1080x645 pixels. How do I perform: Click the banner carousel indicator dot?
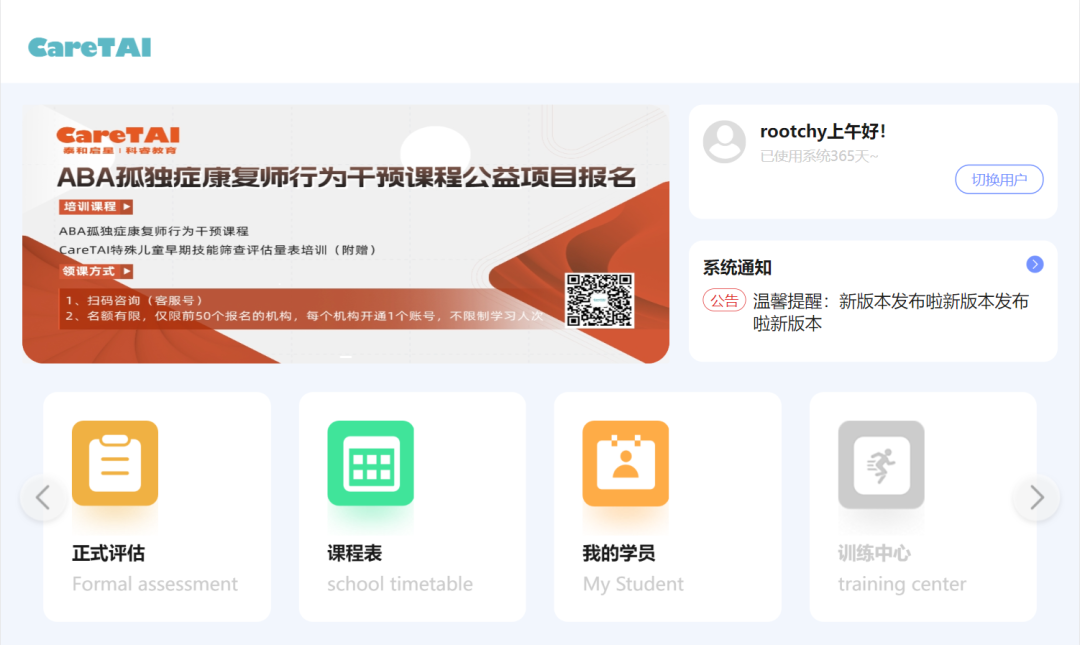tap(346, 356)
